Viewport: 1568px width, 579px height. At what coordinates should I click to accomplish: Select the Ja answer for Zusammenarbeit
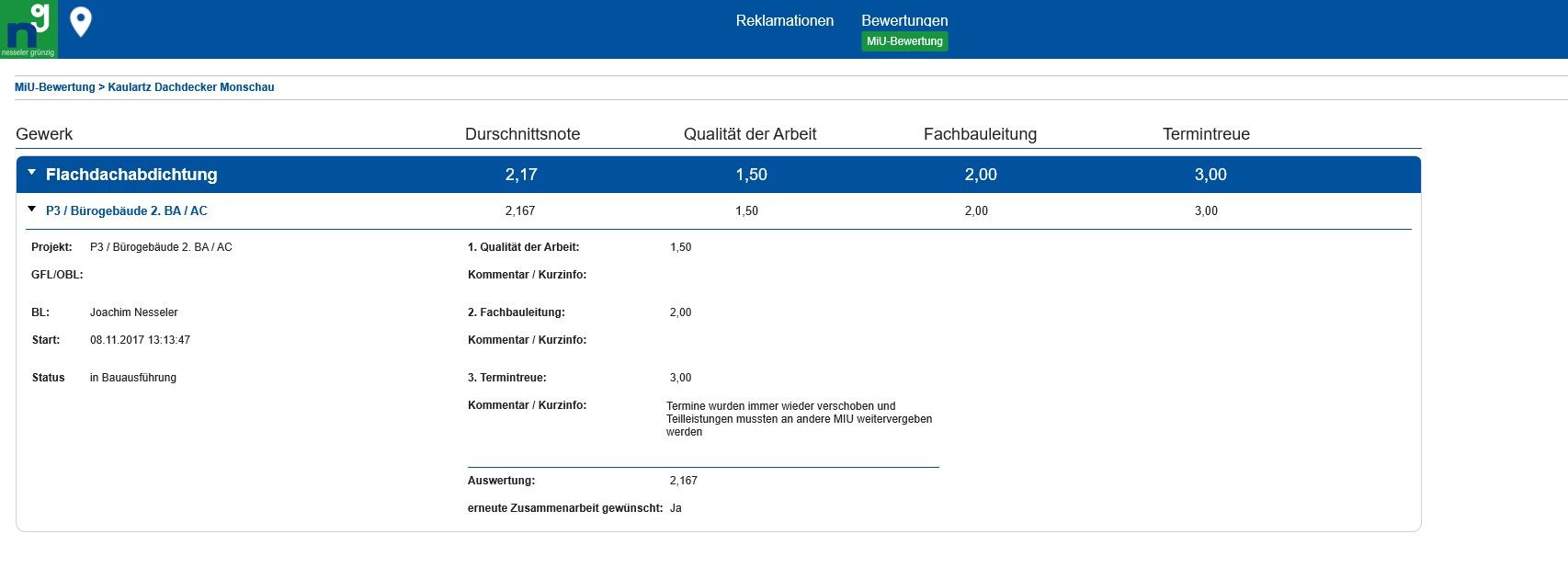tap(676, 508)
